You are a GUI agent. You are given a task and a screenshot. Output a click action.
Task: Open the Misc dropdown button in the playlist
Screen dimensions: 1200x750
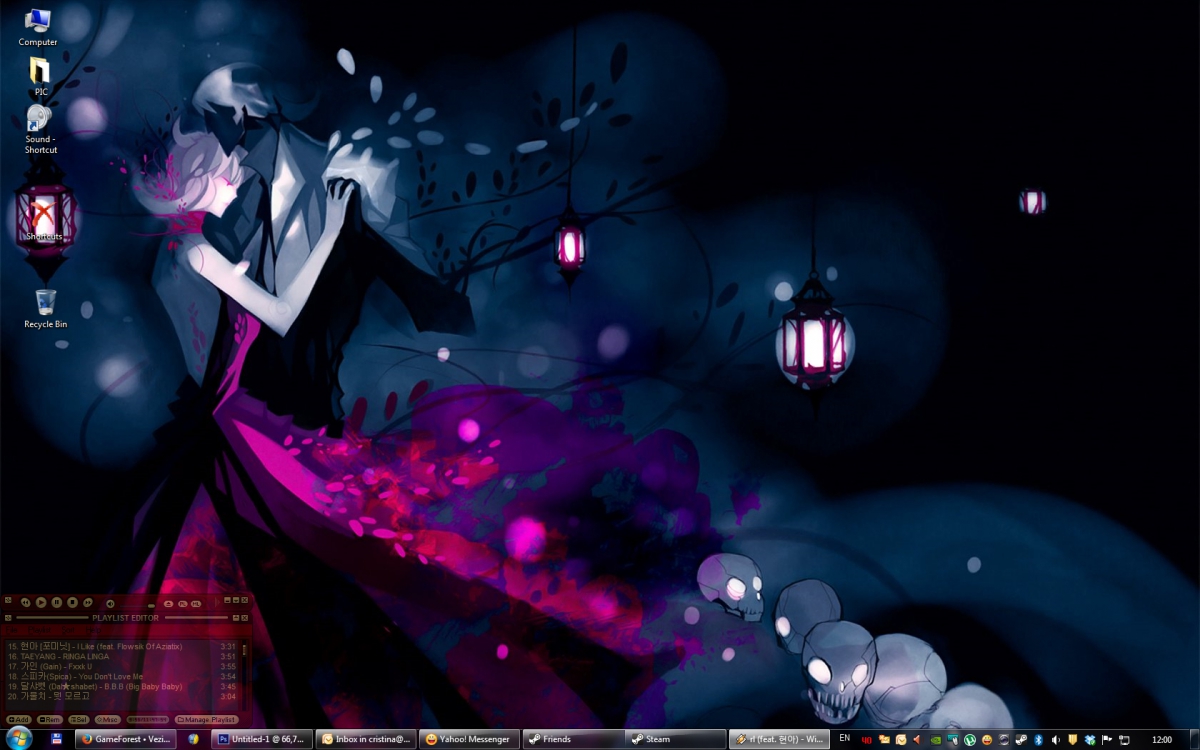[x=108, y=720]
